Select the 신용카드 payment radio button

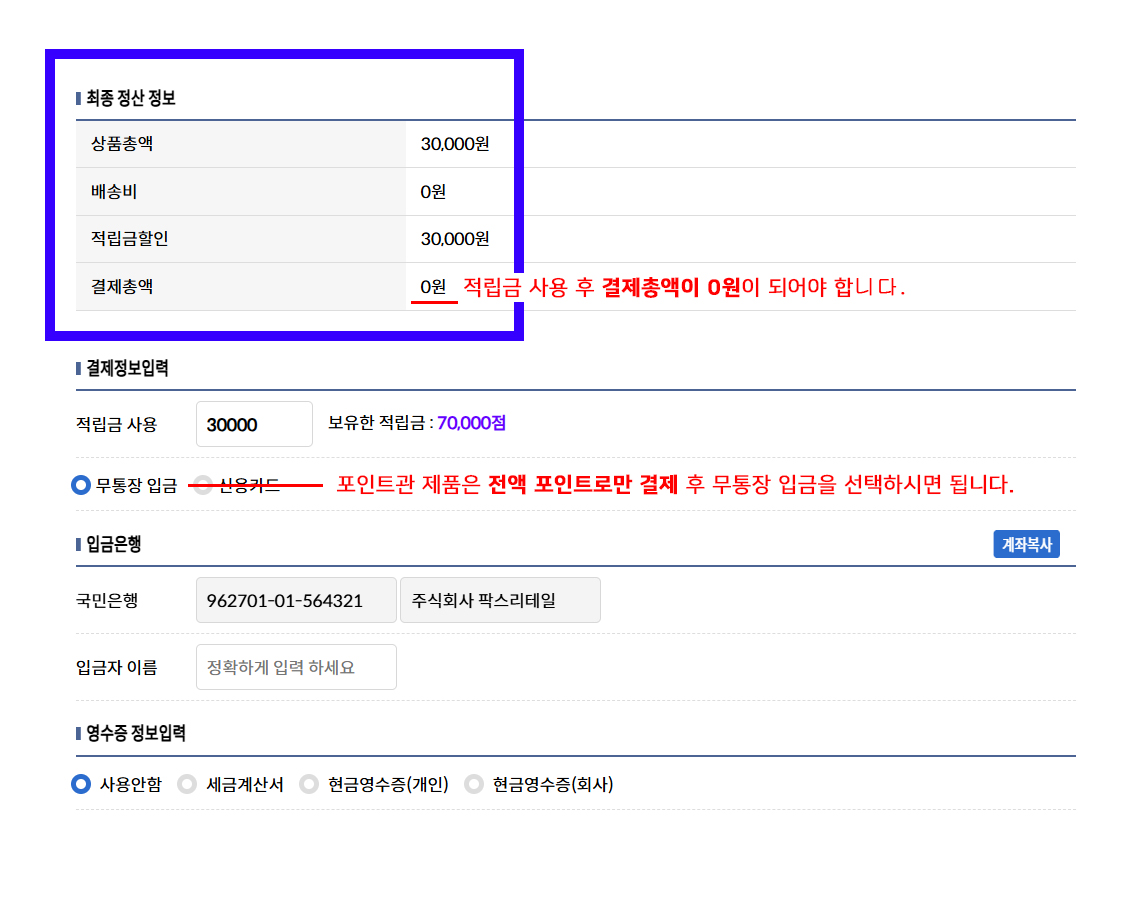coord(203,486)
